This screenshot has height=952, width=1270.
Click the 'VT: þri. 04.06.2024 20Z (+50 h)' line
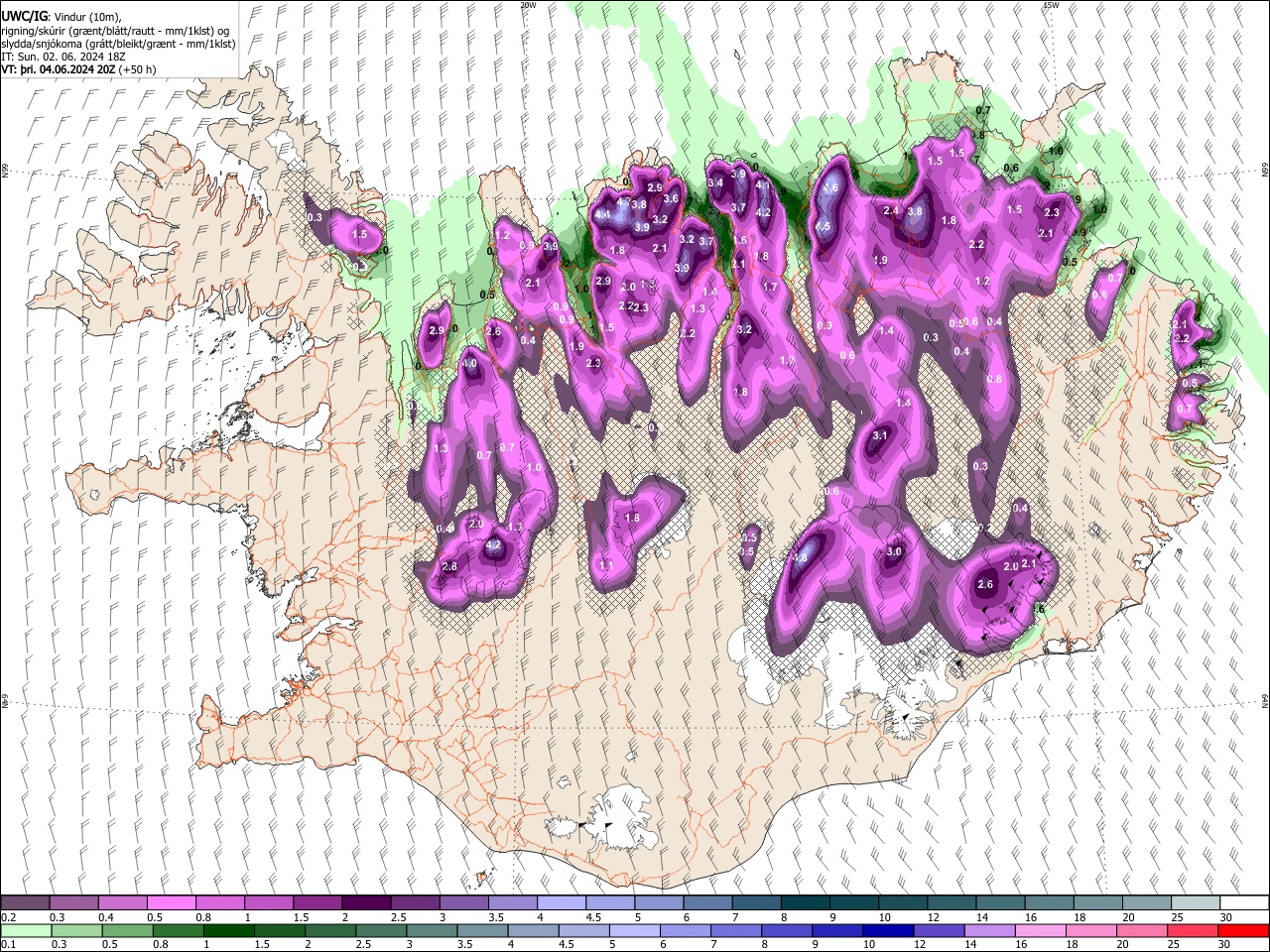pyautogui.click(x=78, y=69)
